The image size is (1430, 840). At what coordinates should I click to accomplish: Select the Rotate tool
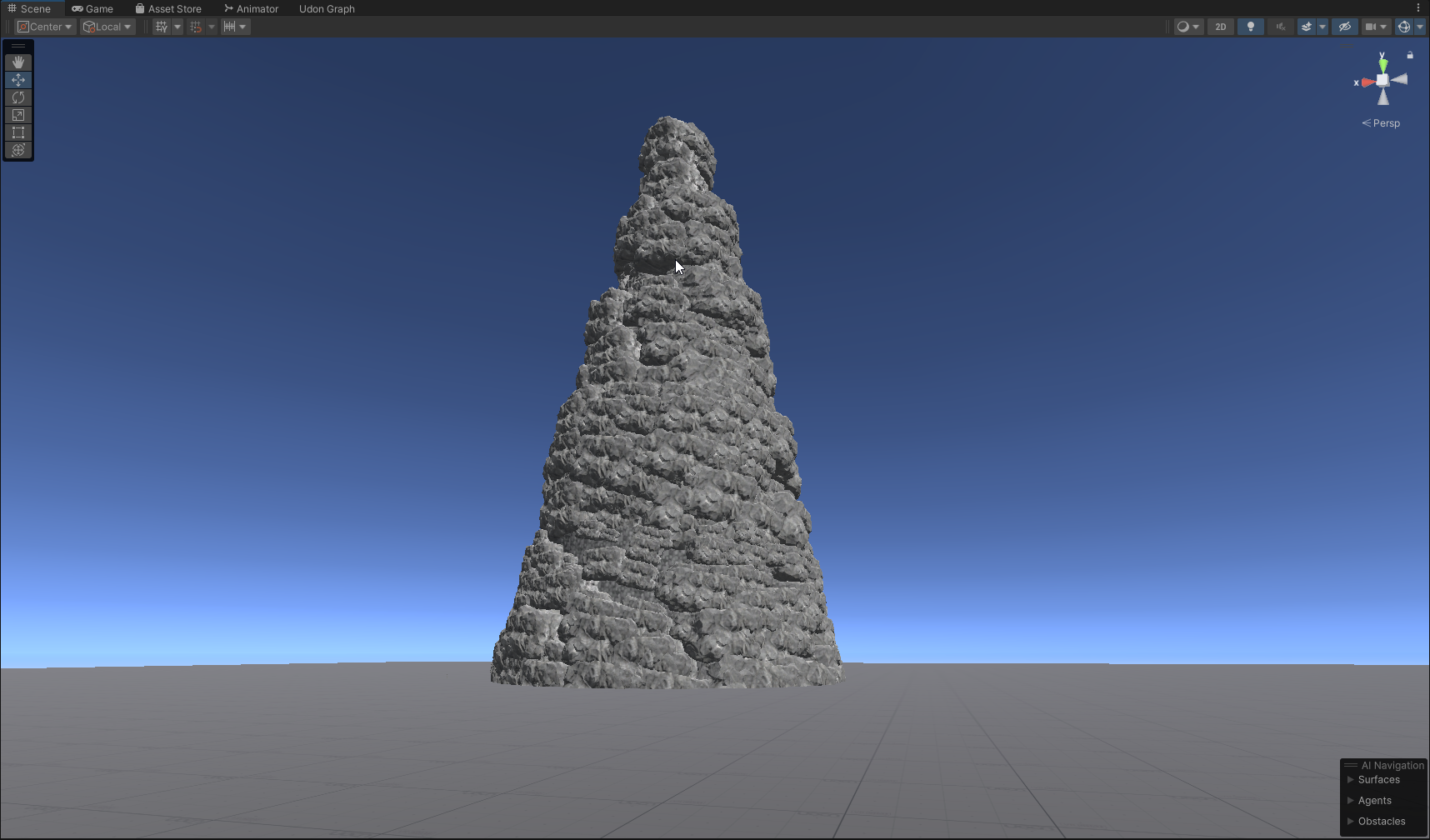18,97
